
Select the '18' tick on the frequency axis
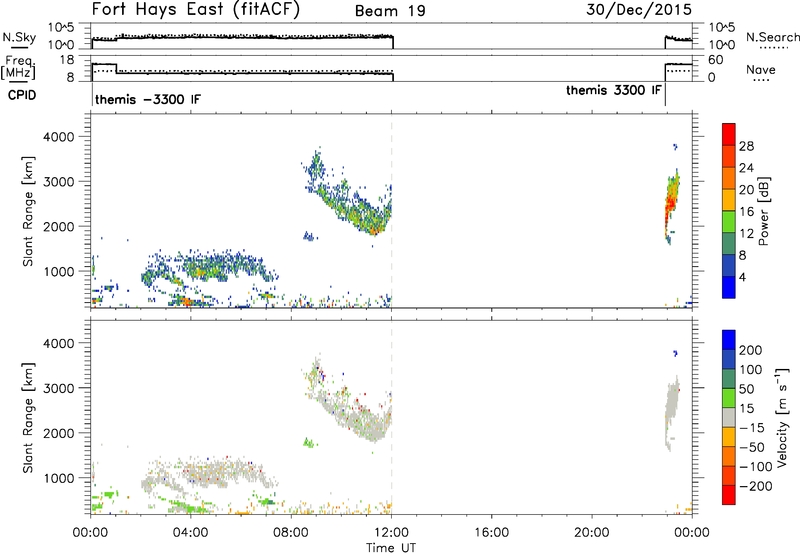67,60
